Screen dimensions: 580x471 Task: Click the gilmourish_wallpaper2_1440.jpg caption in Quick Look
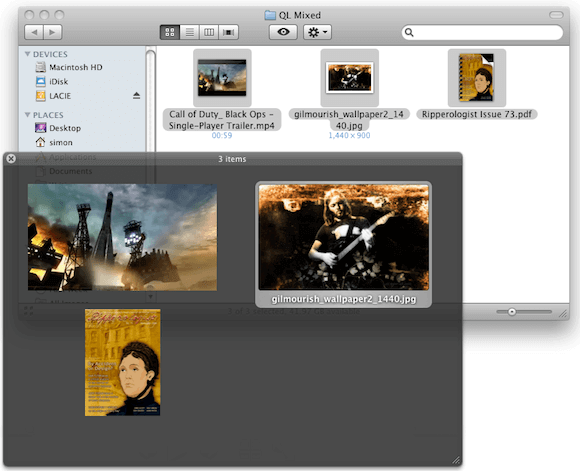[344, 299]
